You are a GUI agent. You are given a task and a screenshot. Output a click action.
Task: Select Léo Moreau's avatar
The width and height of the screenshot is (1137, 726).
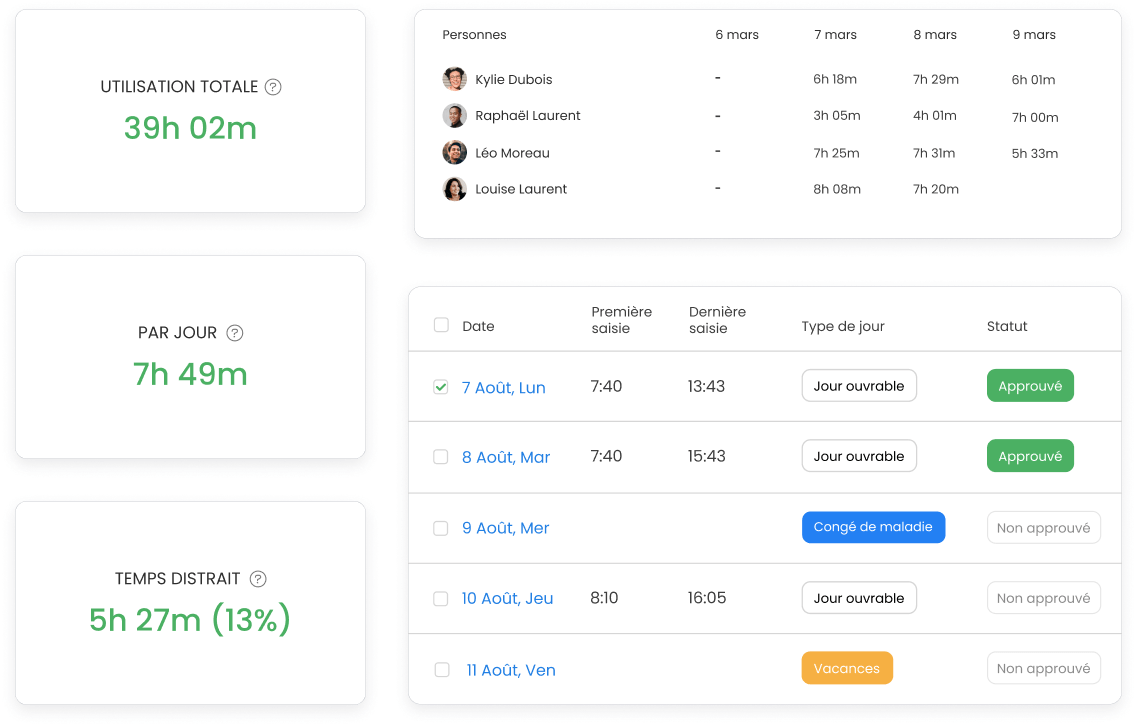[455, 152]
